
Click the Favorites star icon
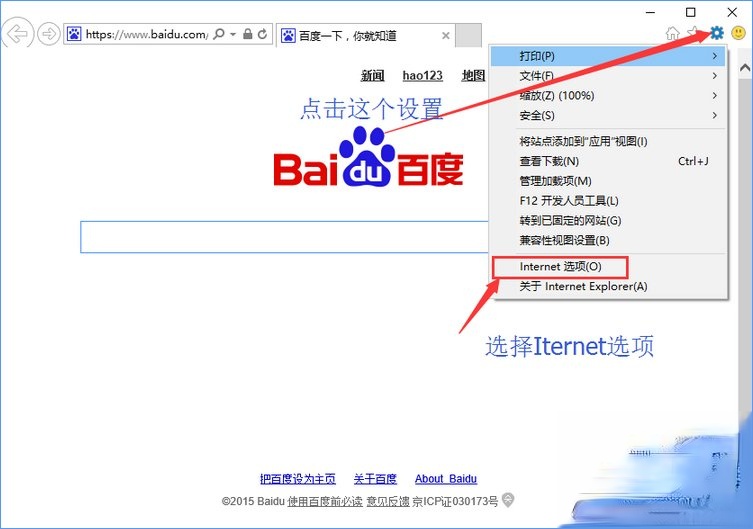point(693,33)
